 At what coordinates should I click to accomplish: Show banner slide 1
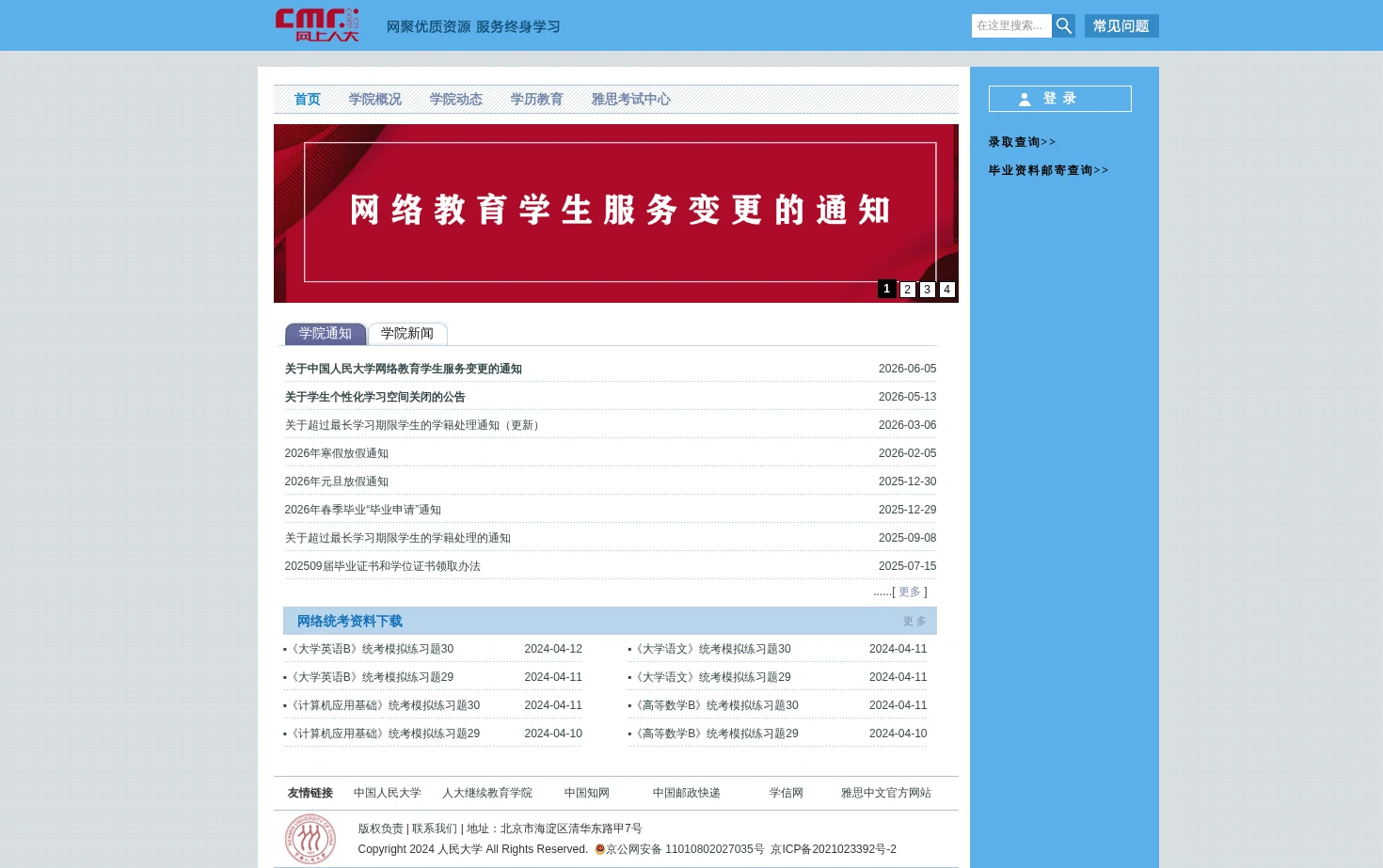[887, 289]
